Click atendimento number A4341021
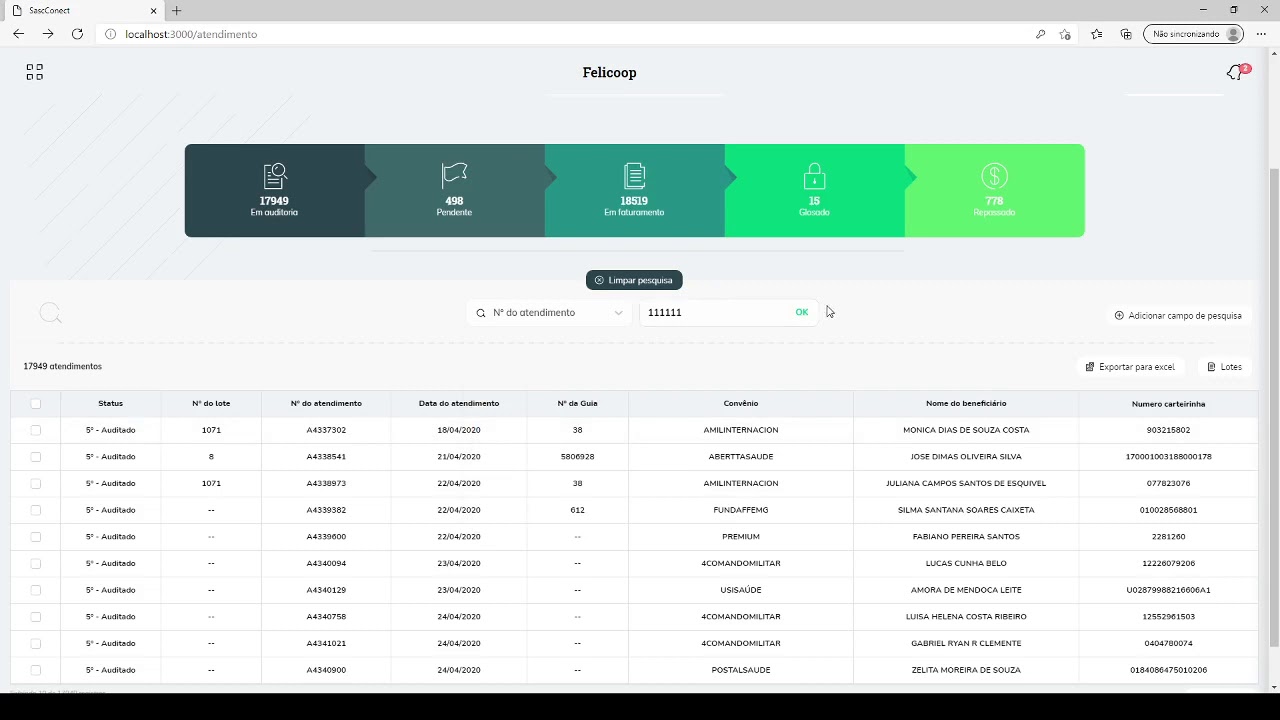The image size is (1280, 720). pyautogui.click(x=326, y=644)
